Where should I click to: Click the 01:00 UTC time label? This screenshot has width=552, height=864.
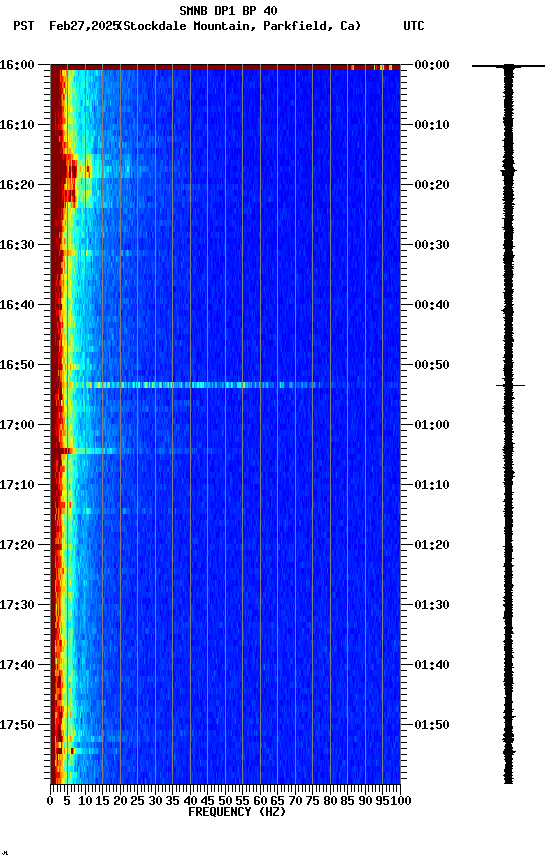tap(432, 425)
